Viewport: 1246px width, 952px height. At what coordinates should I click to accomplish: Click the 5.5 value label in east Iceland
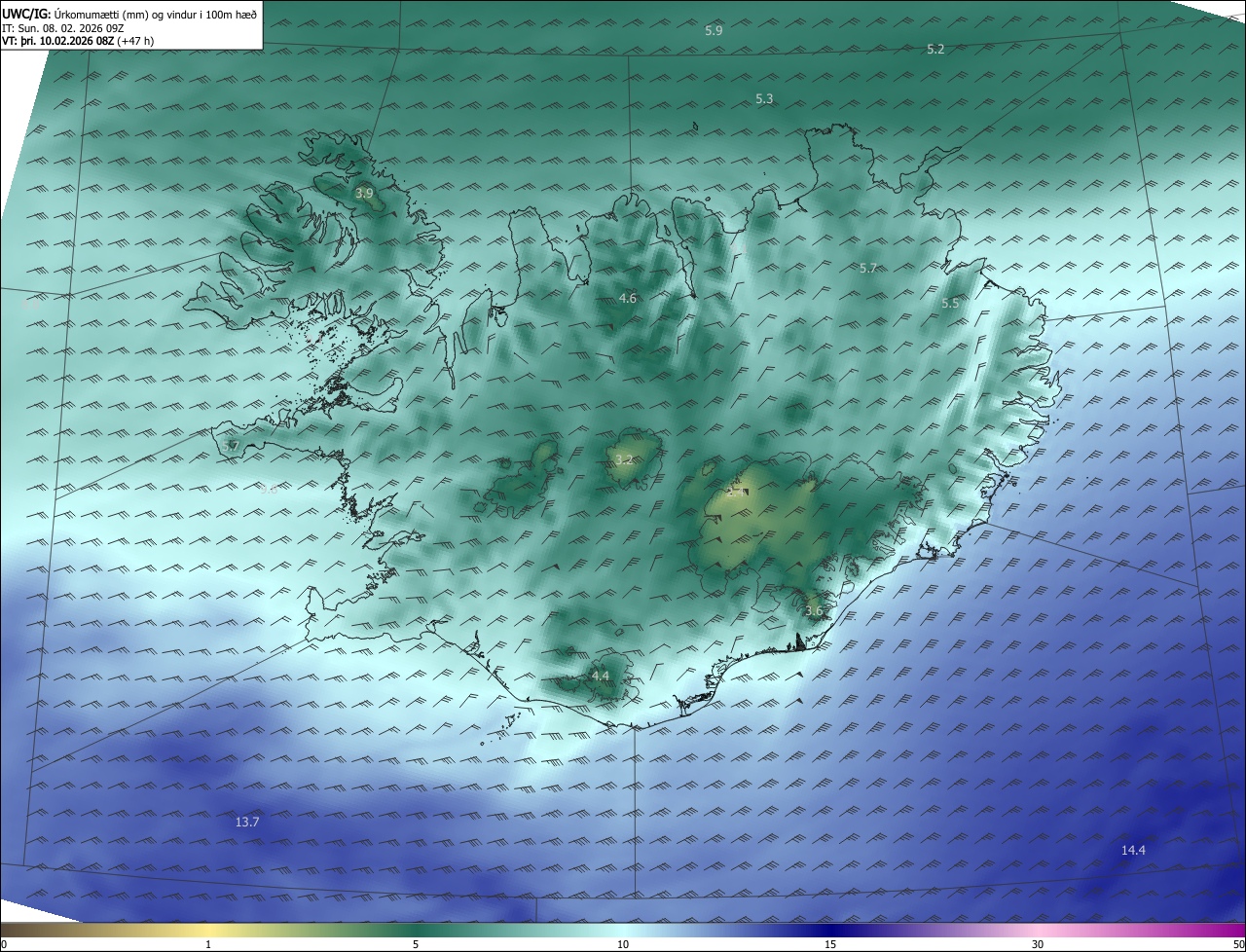pyautogui.click(x=950, y=304)
